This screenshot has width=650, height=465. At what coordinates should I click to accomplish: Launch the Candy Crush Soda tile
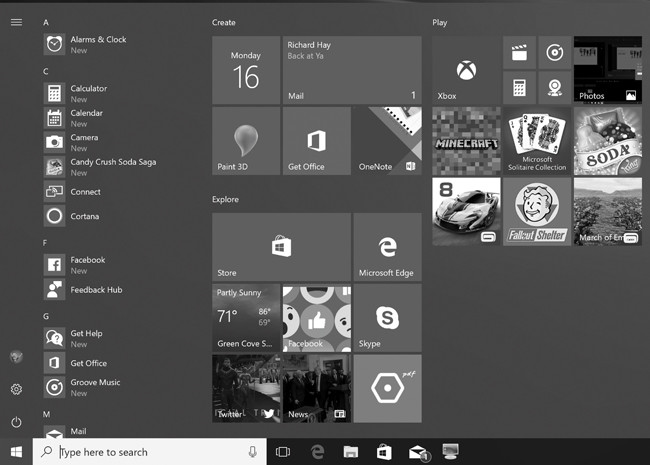click(608, 141)
